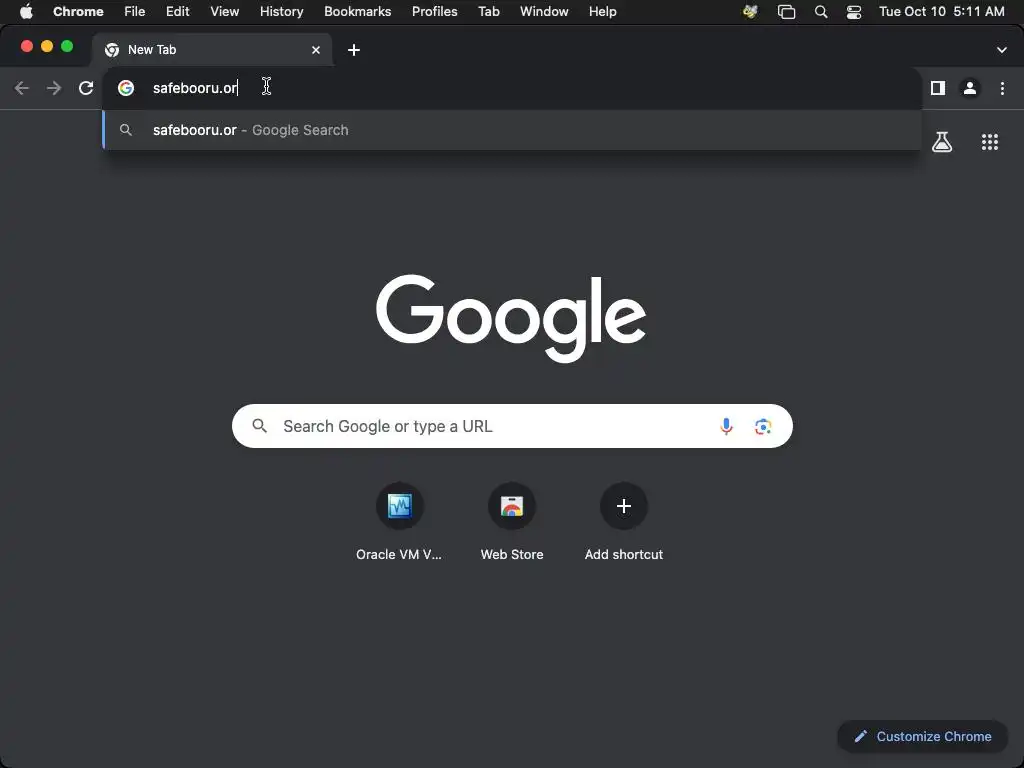Click the screen mirroring menu bar icon
1024x768 pixels.
click(x=786, y=12)
